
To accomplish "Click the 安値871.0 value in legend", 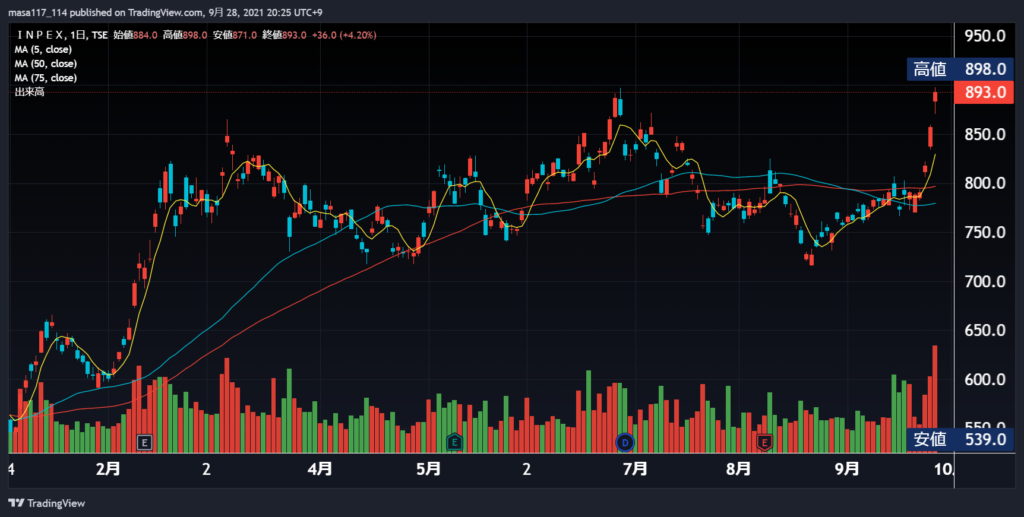I will [234, 35].
